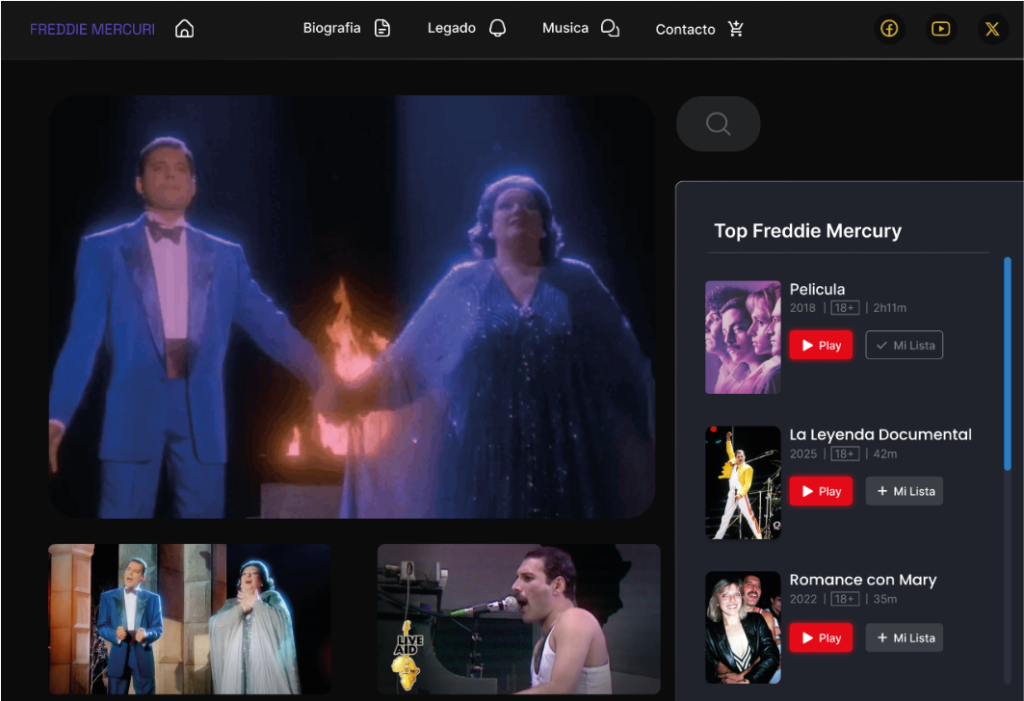The image size is (1024, 701).
Task: Add La Leyenda Documental to Mi Lista
Action: click(904, 491)
